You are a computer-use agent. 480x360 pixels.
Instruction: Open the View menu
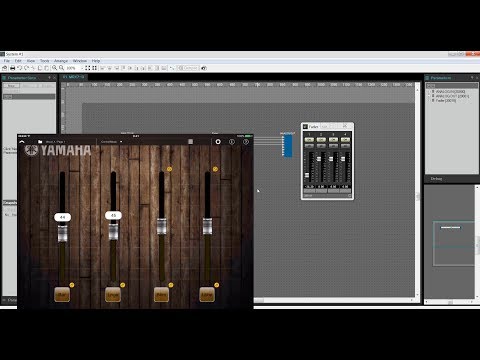(31, 61)
